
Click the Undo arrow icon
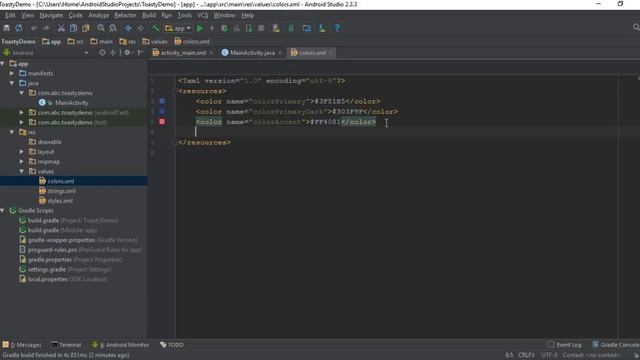(34, 28)
